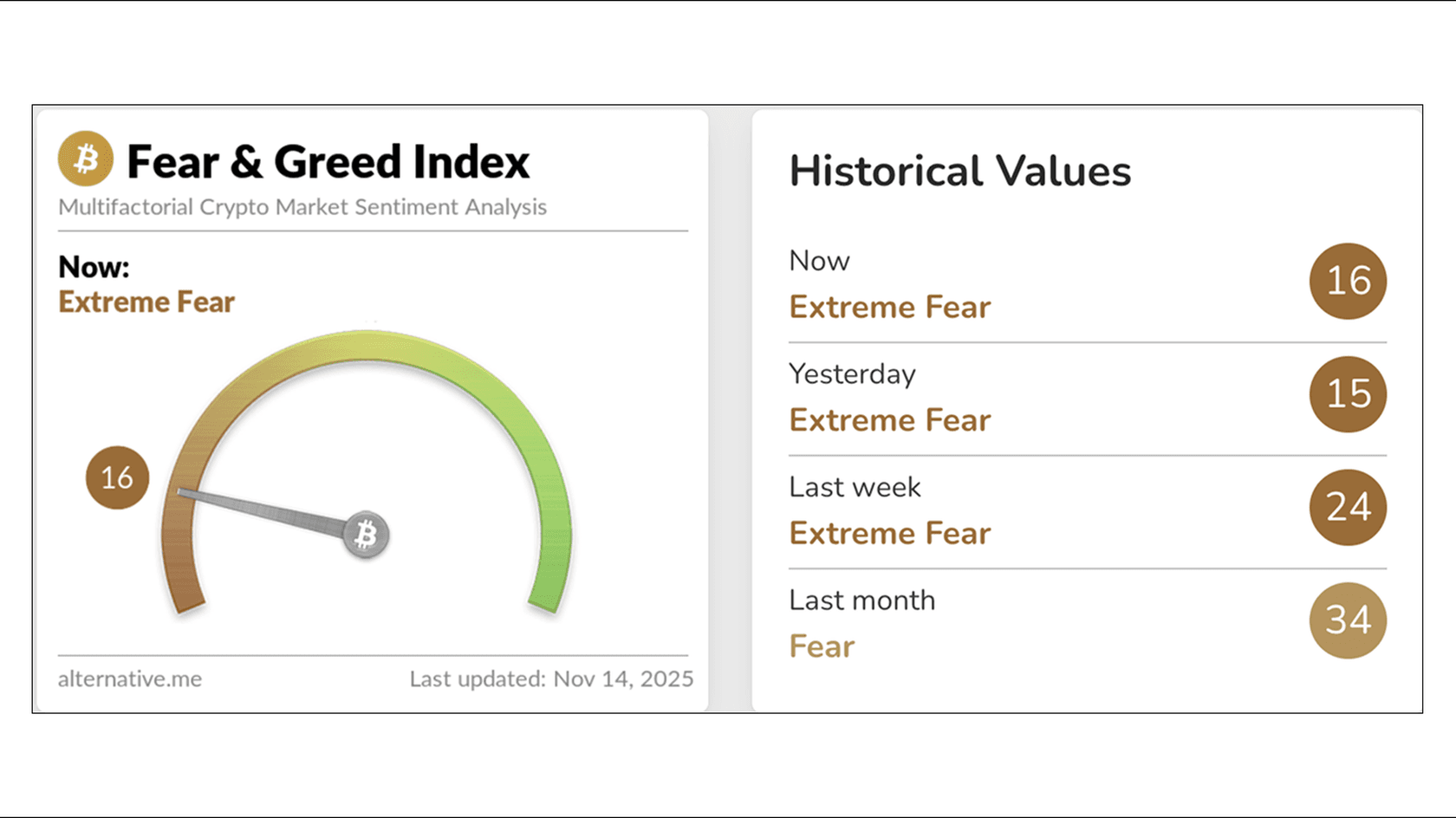
Task: Click the silver Bitcoin hub of the gauge needle
Action: (366, 535)
